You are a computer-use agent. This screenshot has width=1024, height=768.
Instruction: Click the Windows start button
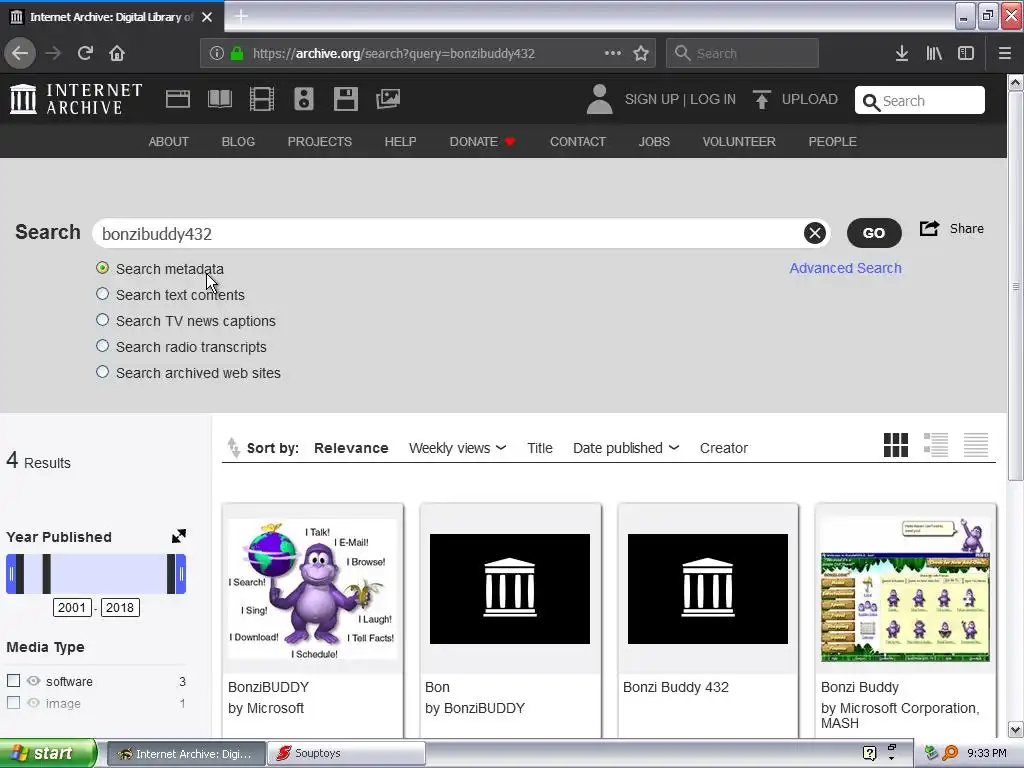click(x=48, y=753)
